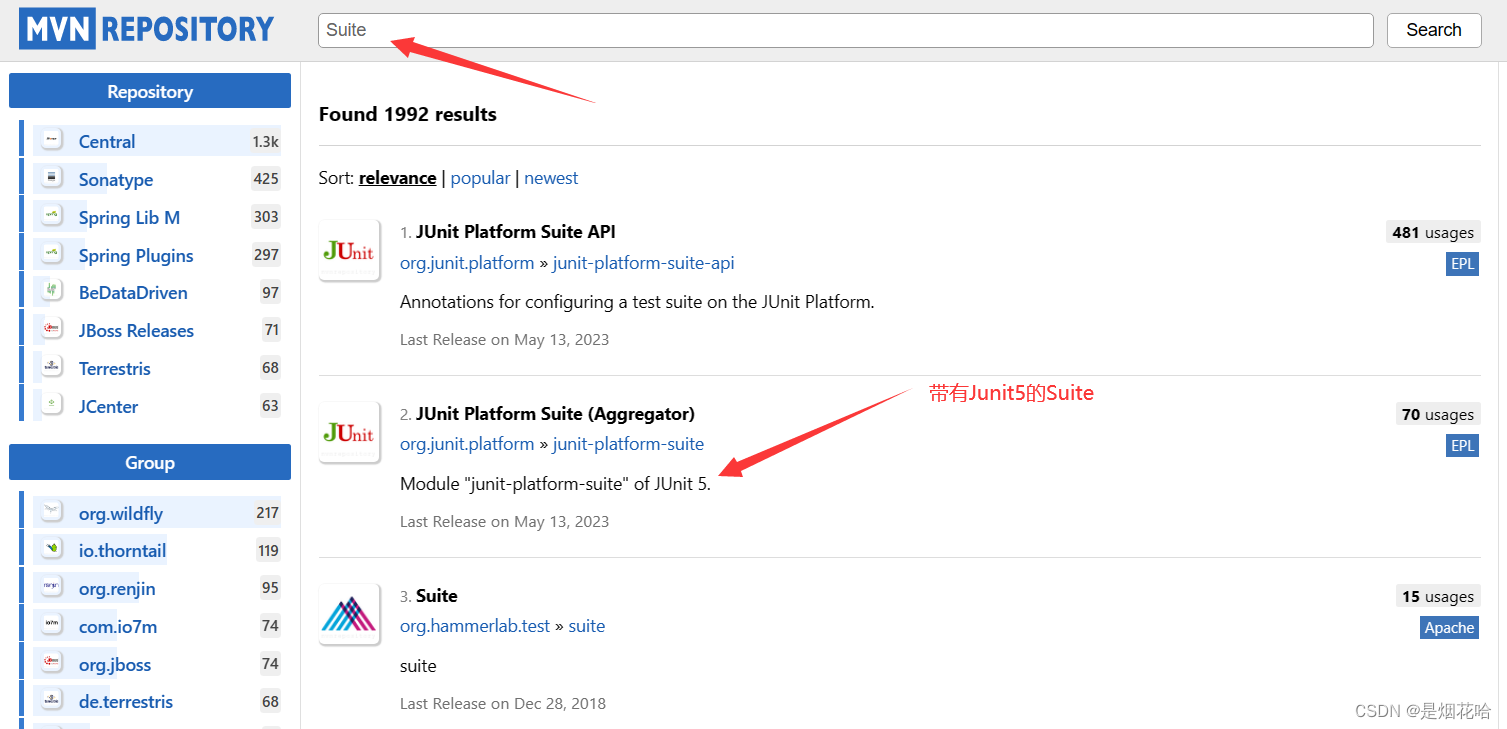Click EPL license tag of Suite Aggregator
1507x729 pixels.
[1462, 446]
